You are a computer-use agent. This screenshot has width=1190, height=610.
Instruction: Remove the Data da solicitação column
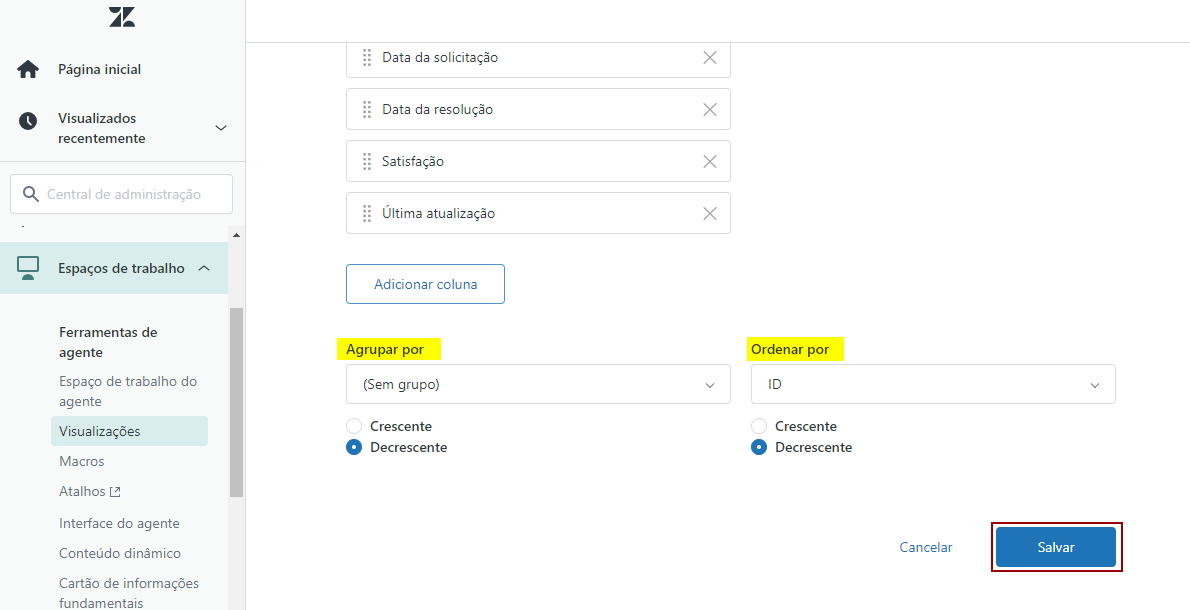710,58
